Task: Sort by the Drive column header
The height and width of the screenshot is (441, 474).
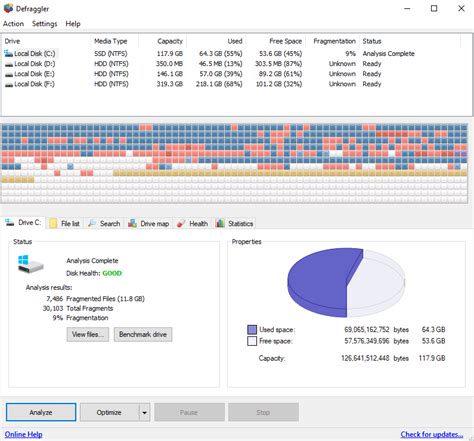Action: click(x=46, y=41)
